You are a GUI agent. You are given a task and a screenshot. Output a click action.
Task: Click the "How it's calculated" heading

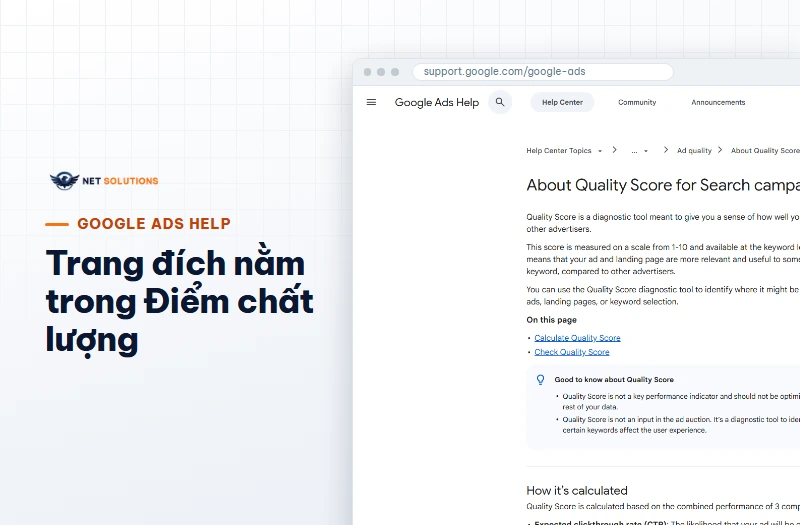point(577,490)
